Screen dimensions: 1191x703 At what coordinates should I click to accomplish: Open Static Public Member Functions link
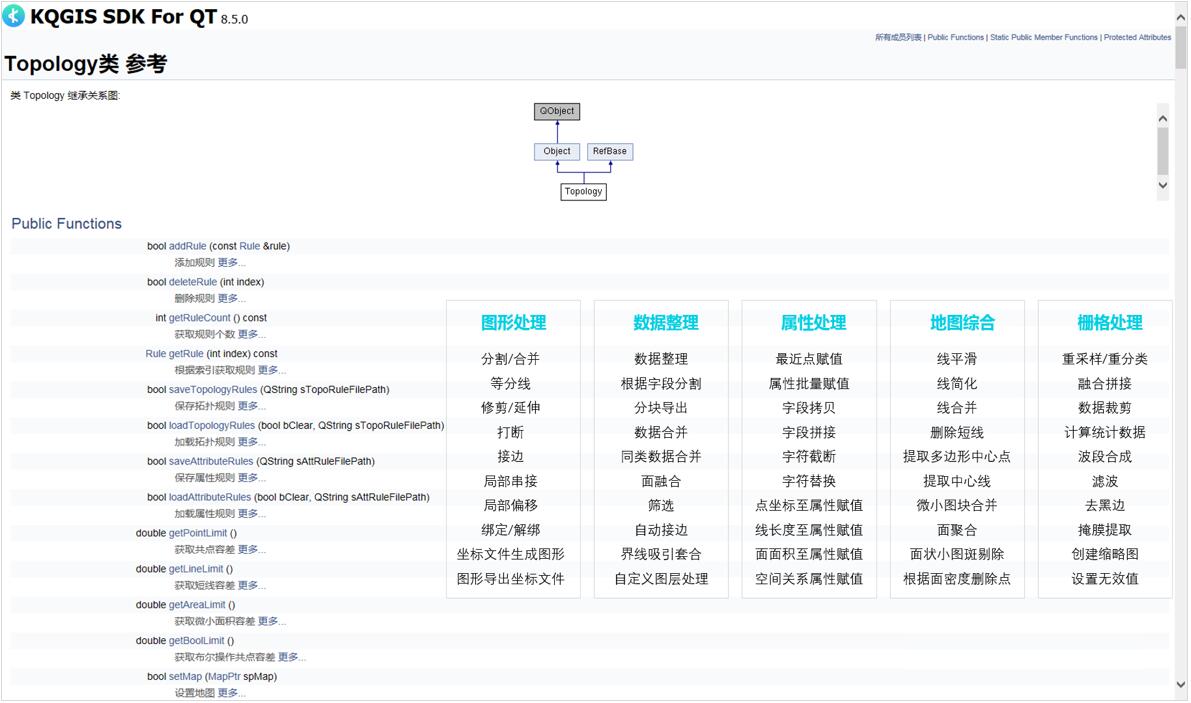pyautogui.click(x=1043, y=38)
